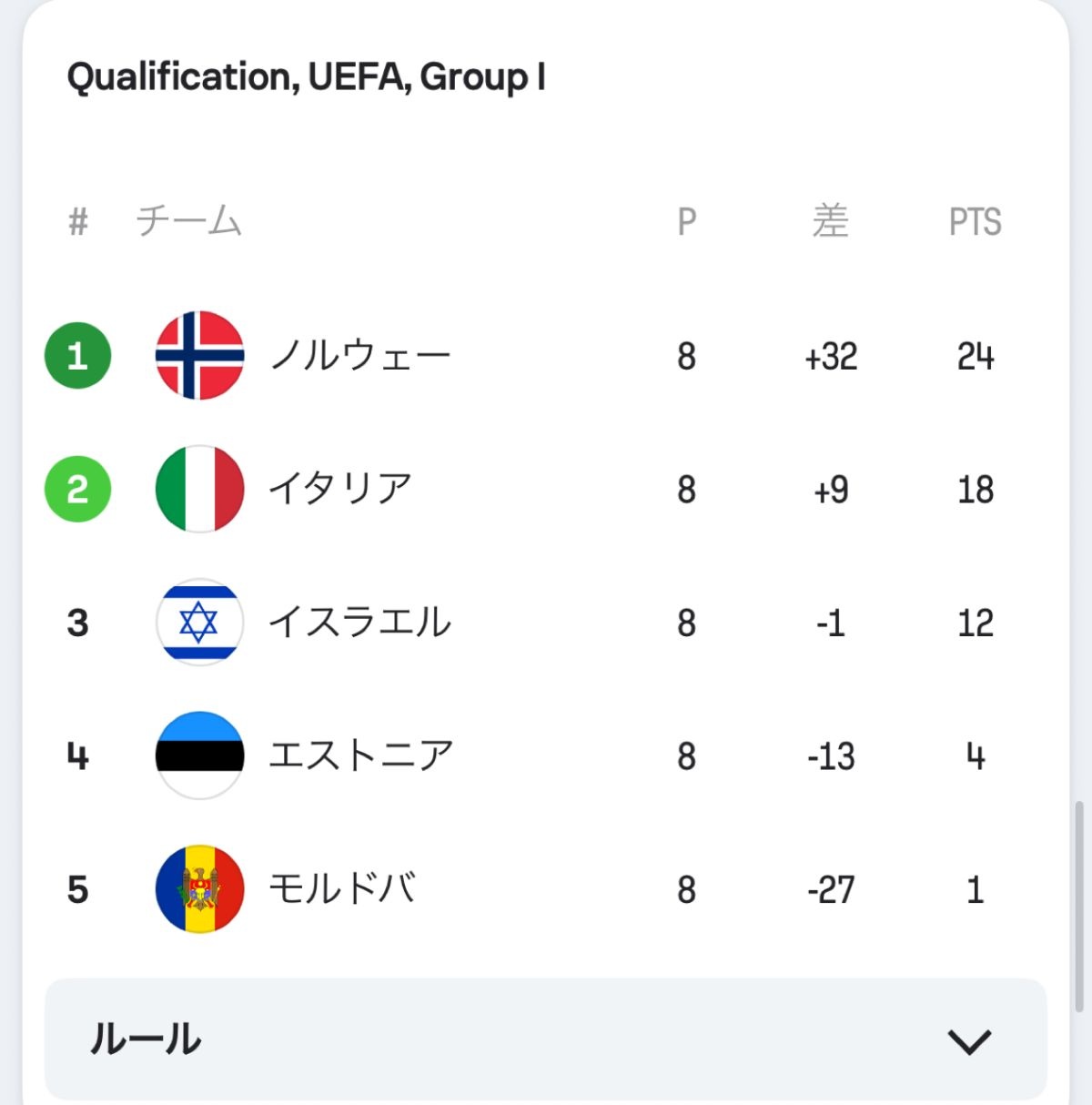Click the PTS column header
The image size is (1092, 1105).
coord(975,222)
